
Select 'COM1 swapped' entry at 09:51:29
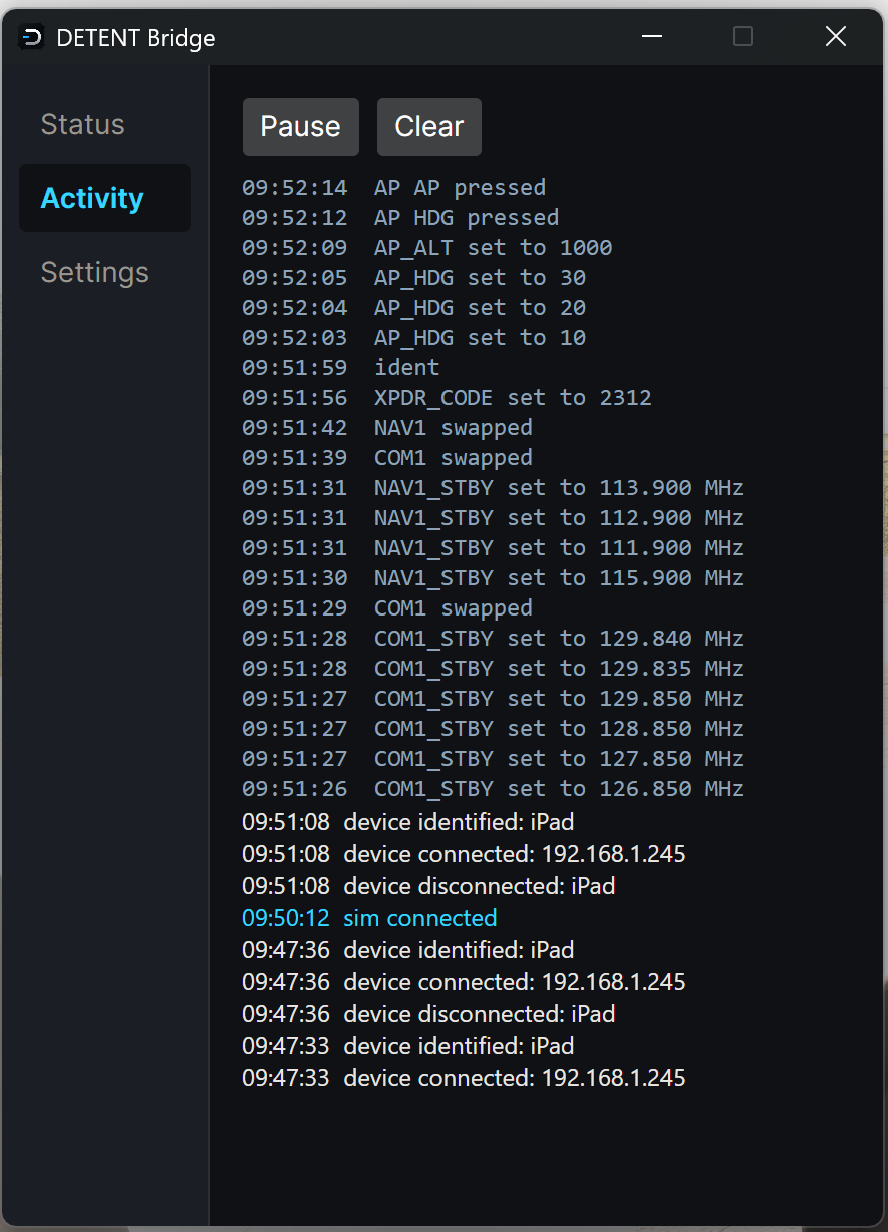[387, 608]
